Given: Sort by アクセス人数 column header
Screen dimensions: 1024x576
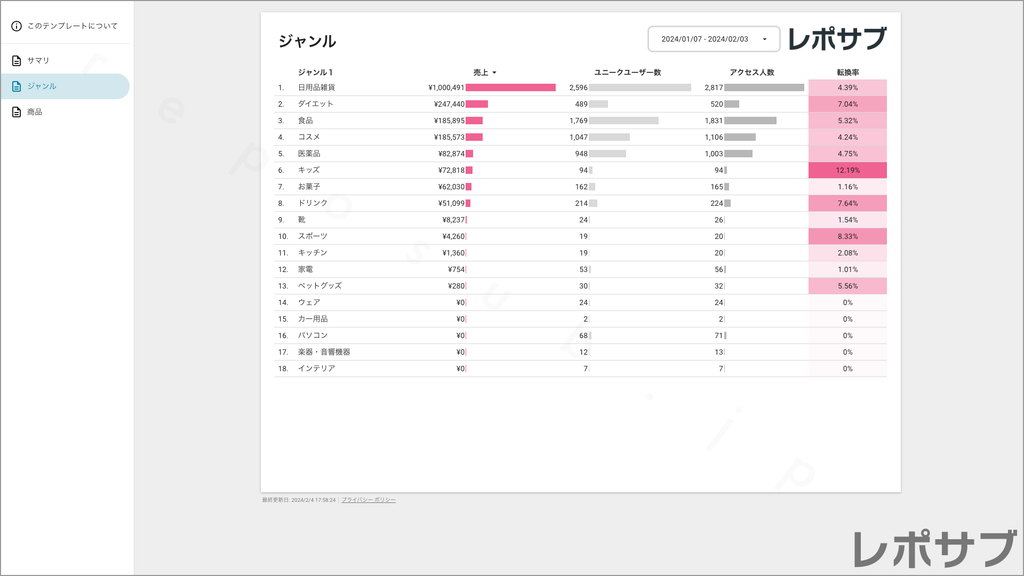Looking at the screenshot, I should tap(752, 72).
